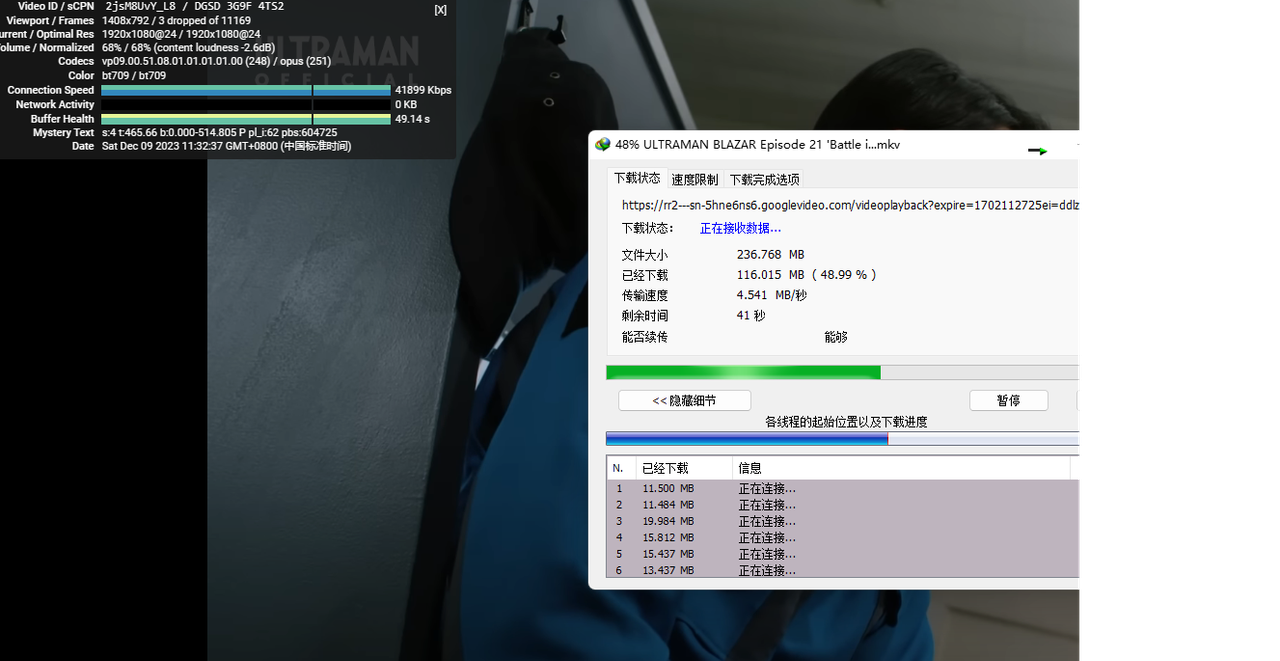Viewport: 1280px width, 661px height.
Task: Click the dialog title '48% ULTRAMAN BLAZAR Episode 21'
Action: pos(757,144)
